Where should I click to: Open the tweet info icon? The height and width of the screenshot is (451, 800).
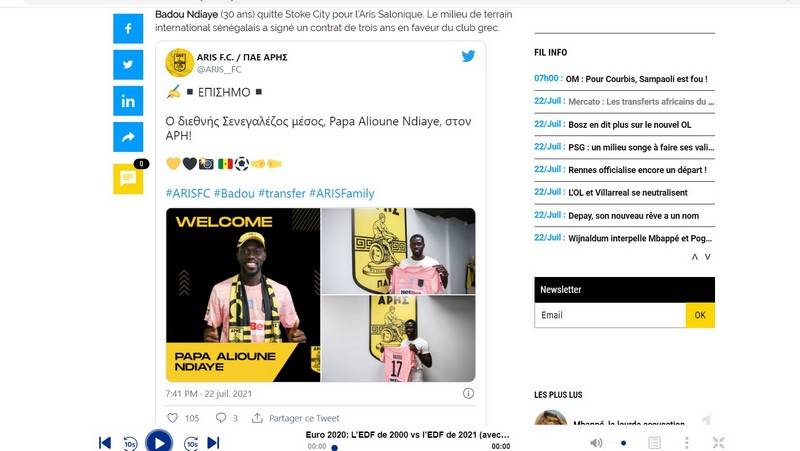click(x=468, y=393)
